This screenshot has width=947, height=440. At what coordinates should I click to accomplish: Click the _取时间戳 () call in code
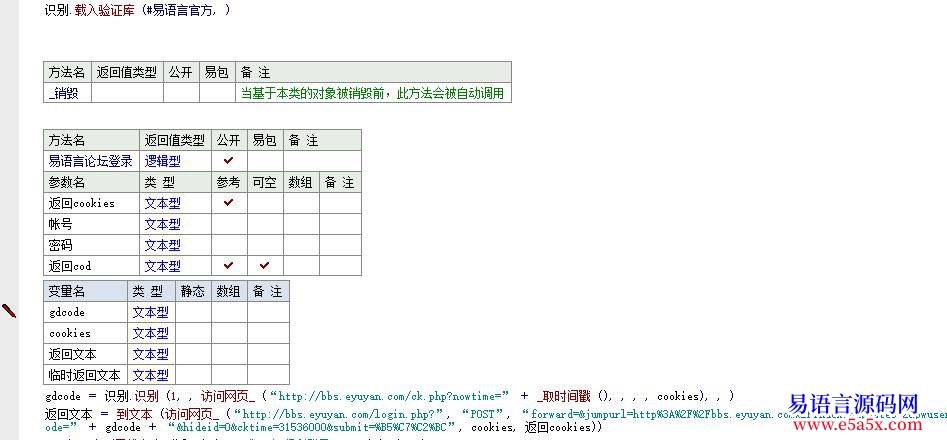[574, 397]
